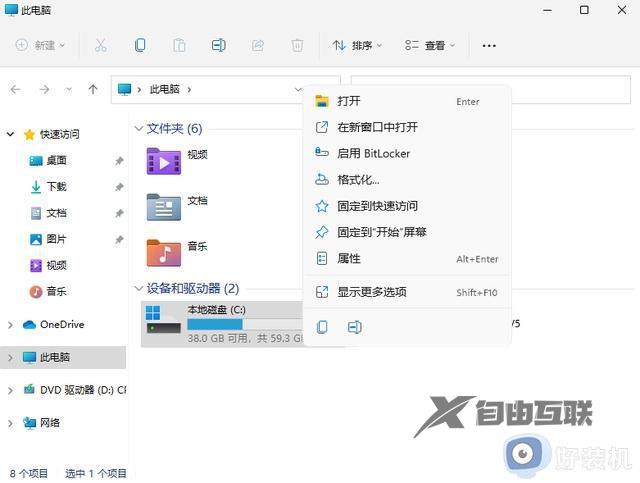Click the Copy icon in toolbar
640x483 pixels.
[x=140, y=45]
